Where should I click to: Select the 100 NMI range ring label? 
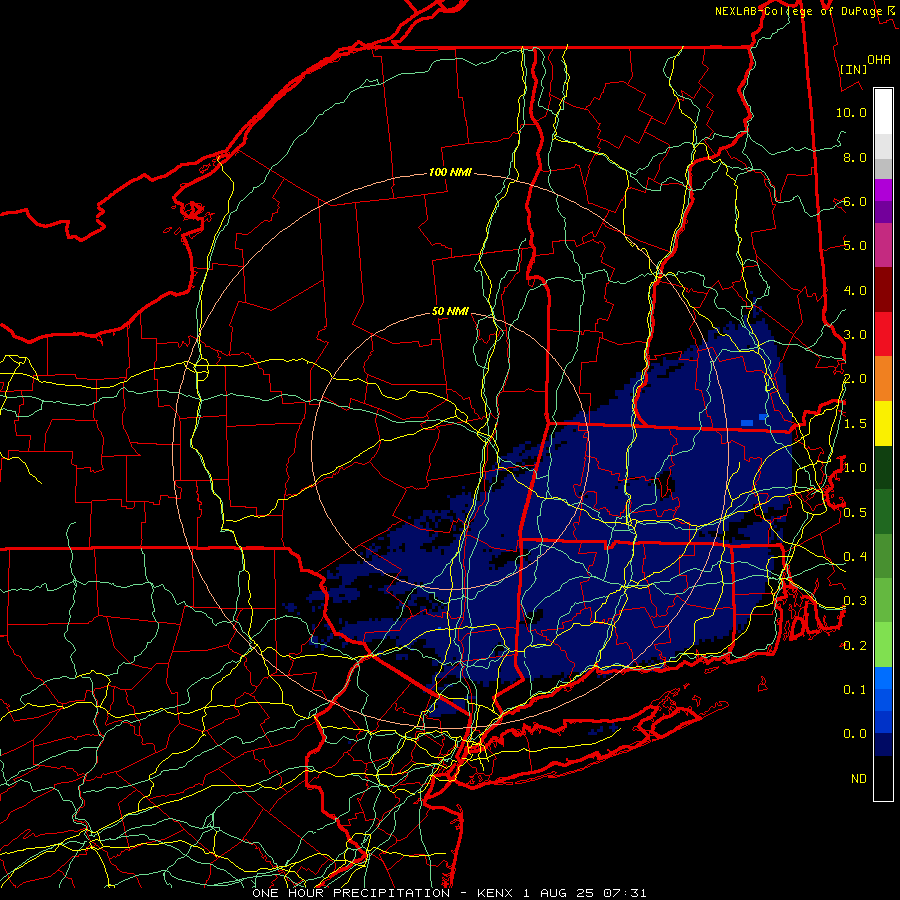[x=450, y=172]
